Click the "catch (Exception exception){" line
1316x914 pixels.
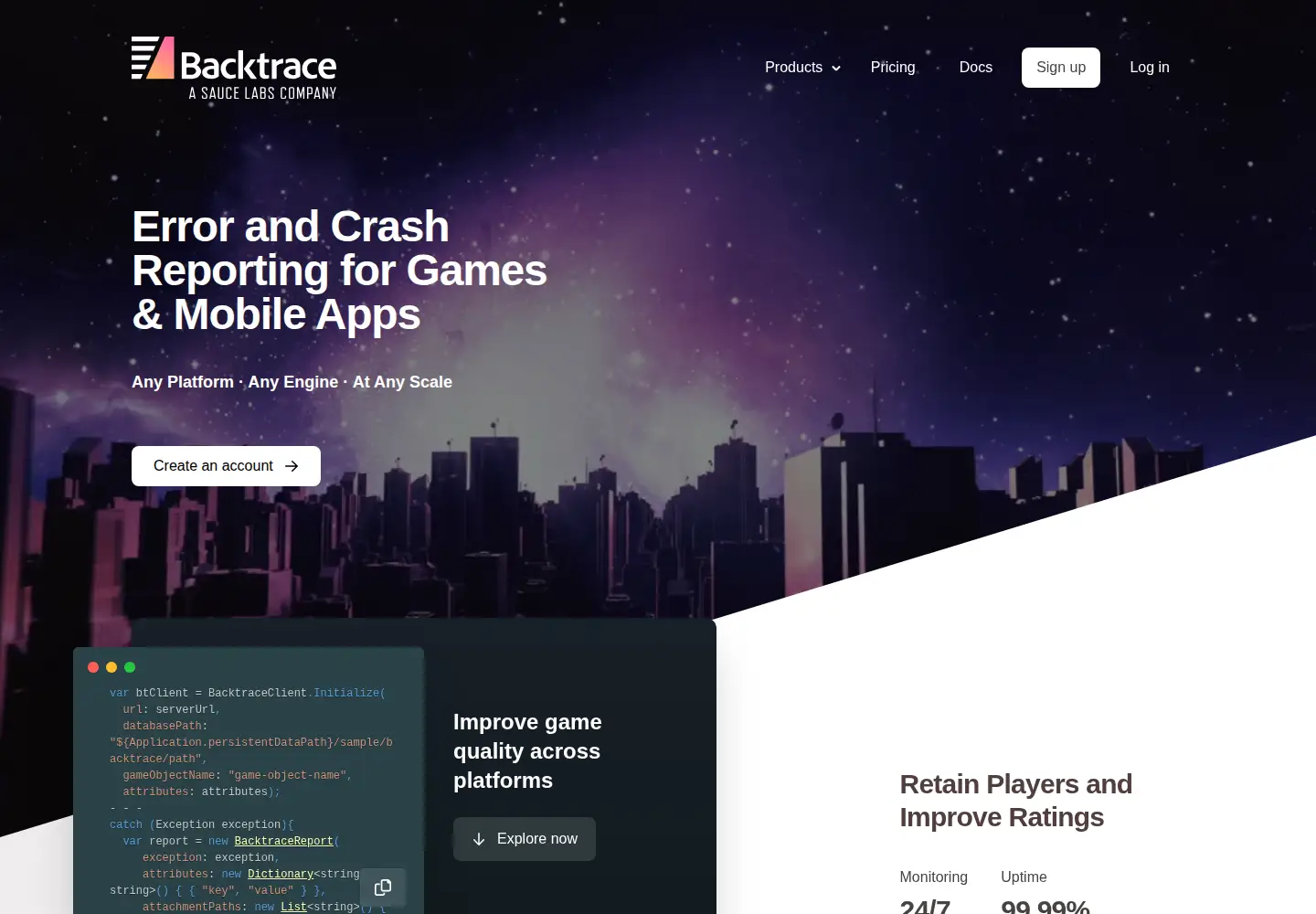(x=202, y=824)
